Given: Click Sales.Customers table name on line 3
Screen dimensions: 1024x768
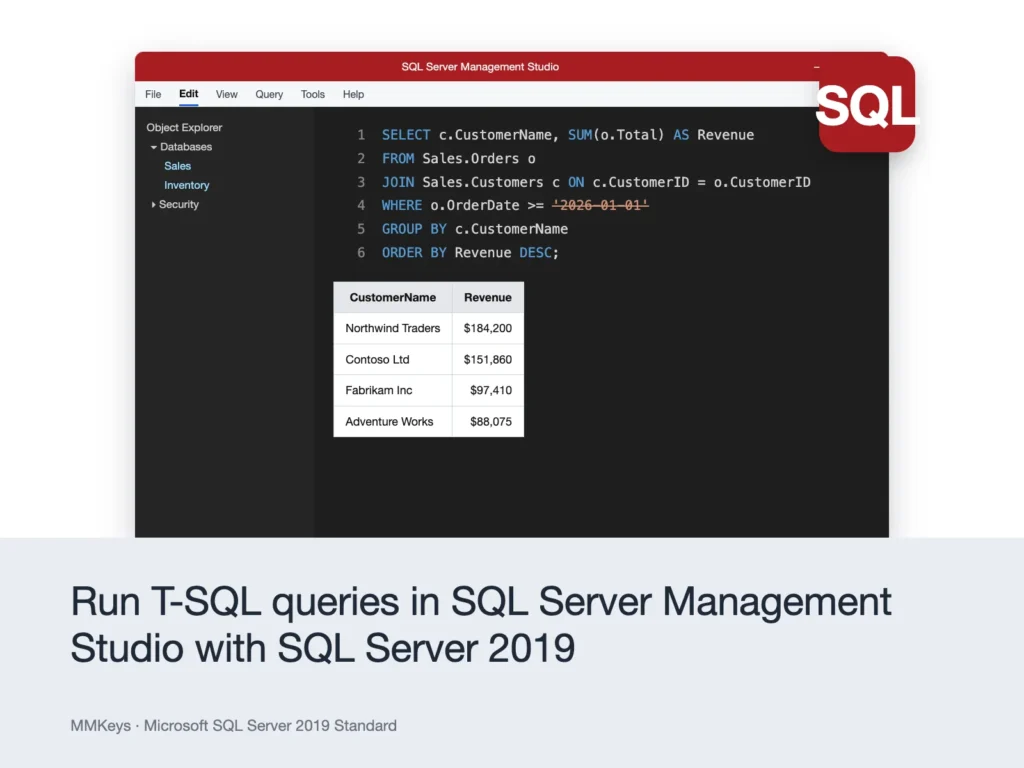Looking at the screenshot, I should point(483,182).
